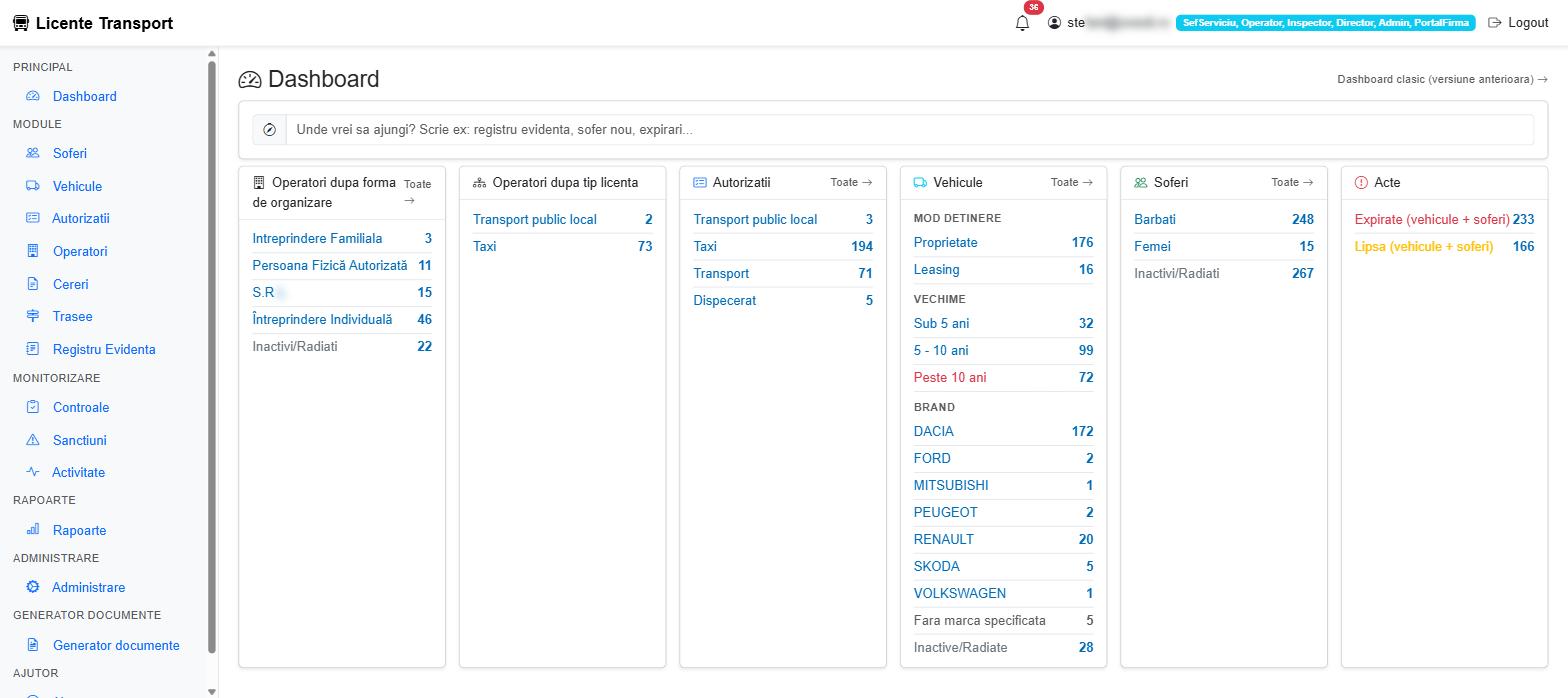Open Toate link in Autorizatii card
This screenshot has height=698, width=1568.
851,182
